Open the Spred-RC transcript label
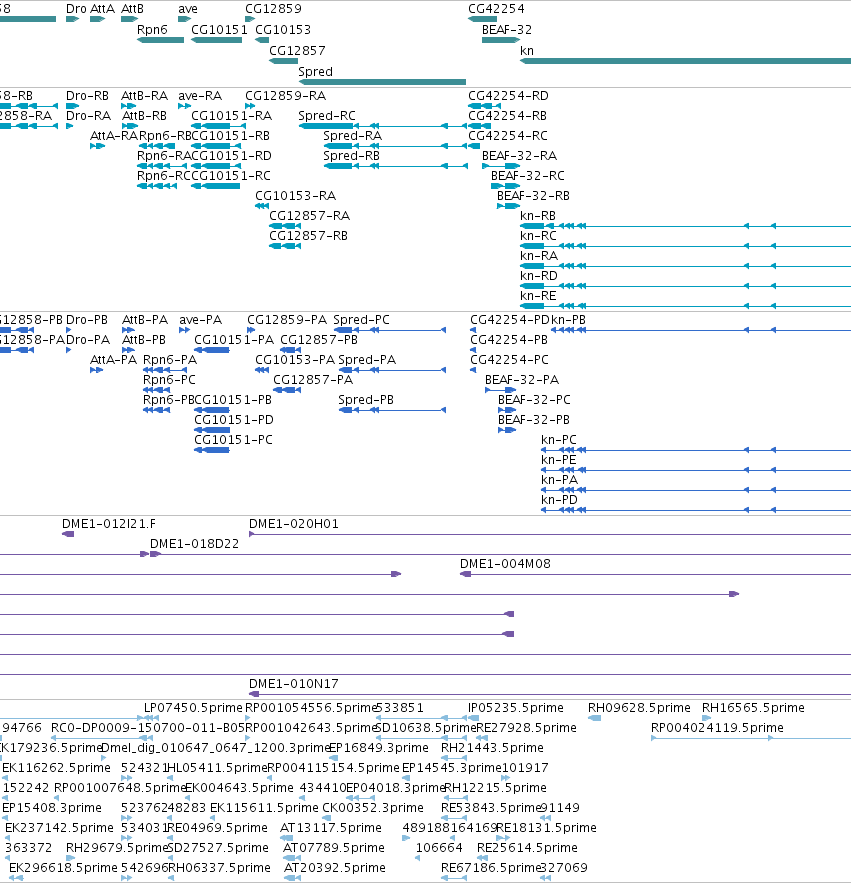Image resolution: width=851 pixels, height=883 pixels. [x=327, y=116]
